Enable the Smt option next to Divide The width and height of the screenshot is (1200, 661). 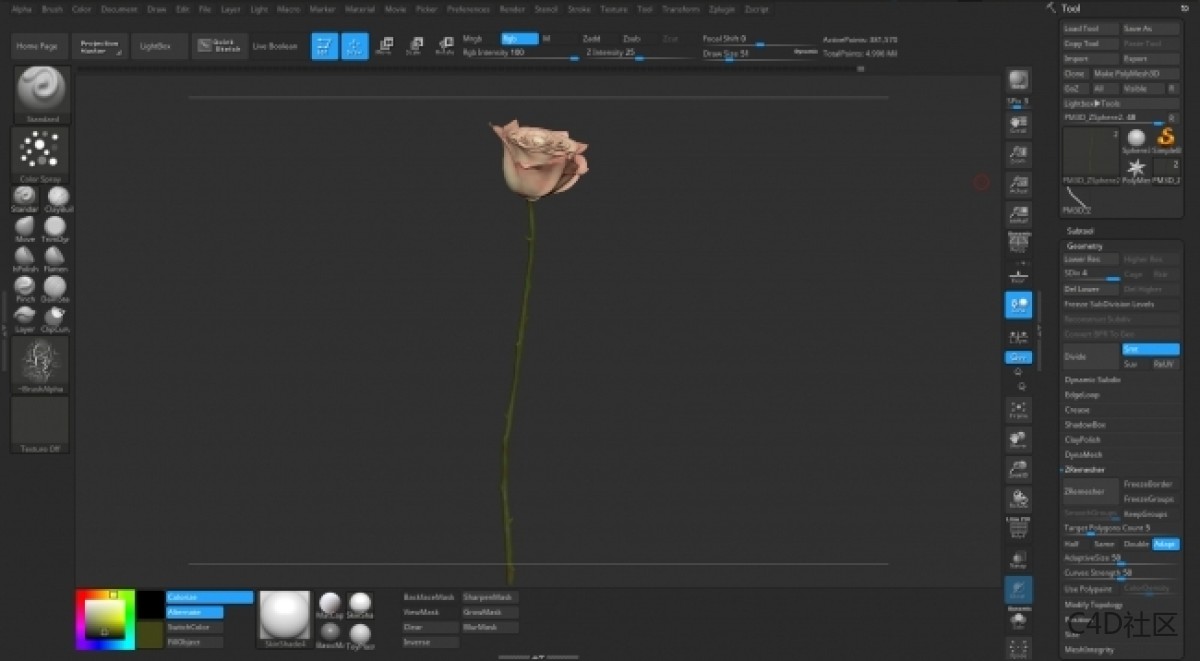[1150, 349]
